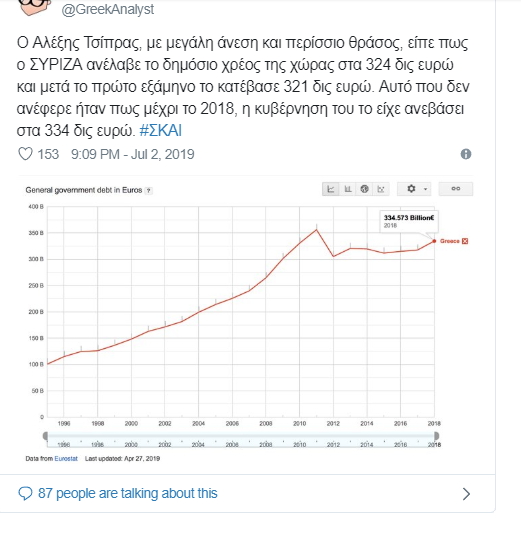
Task: Switch to the bar chart view icon
Action: 348,189
